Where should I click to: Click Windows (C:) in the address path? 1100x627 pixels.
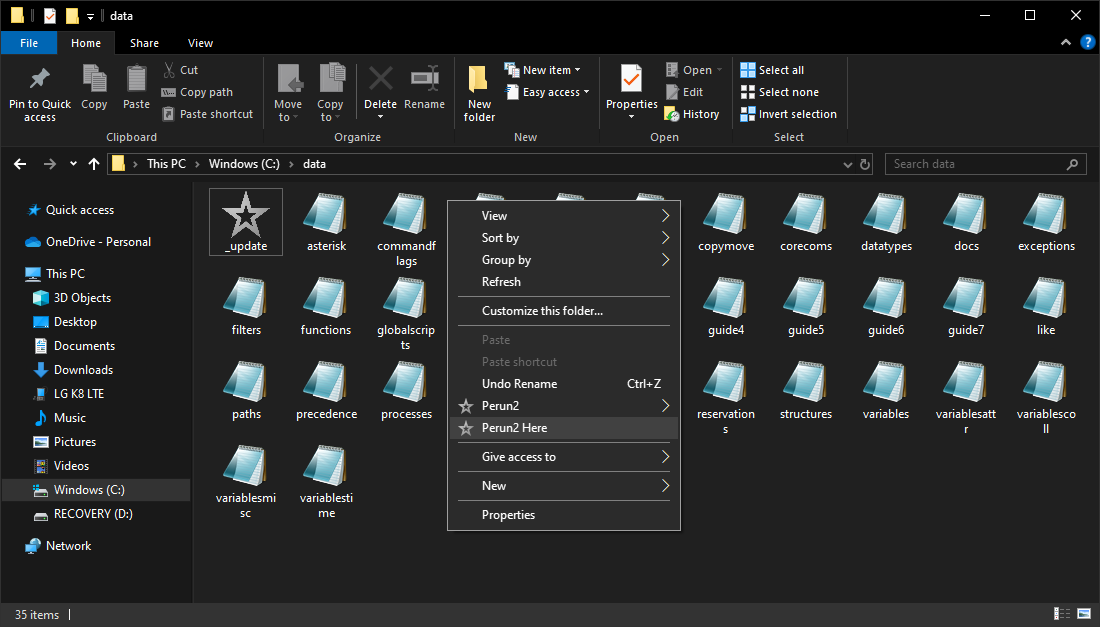tap(244, 163)
